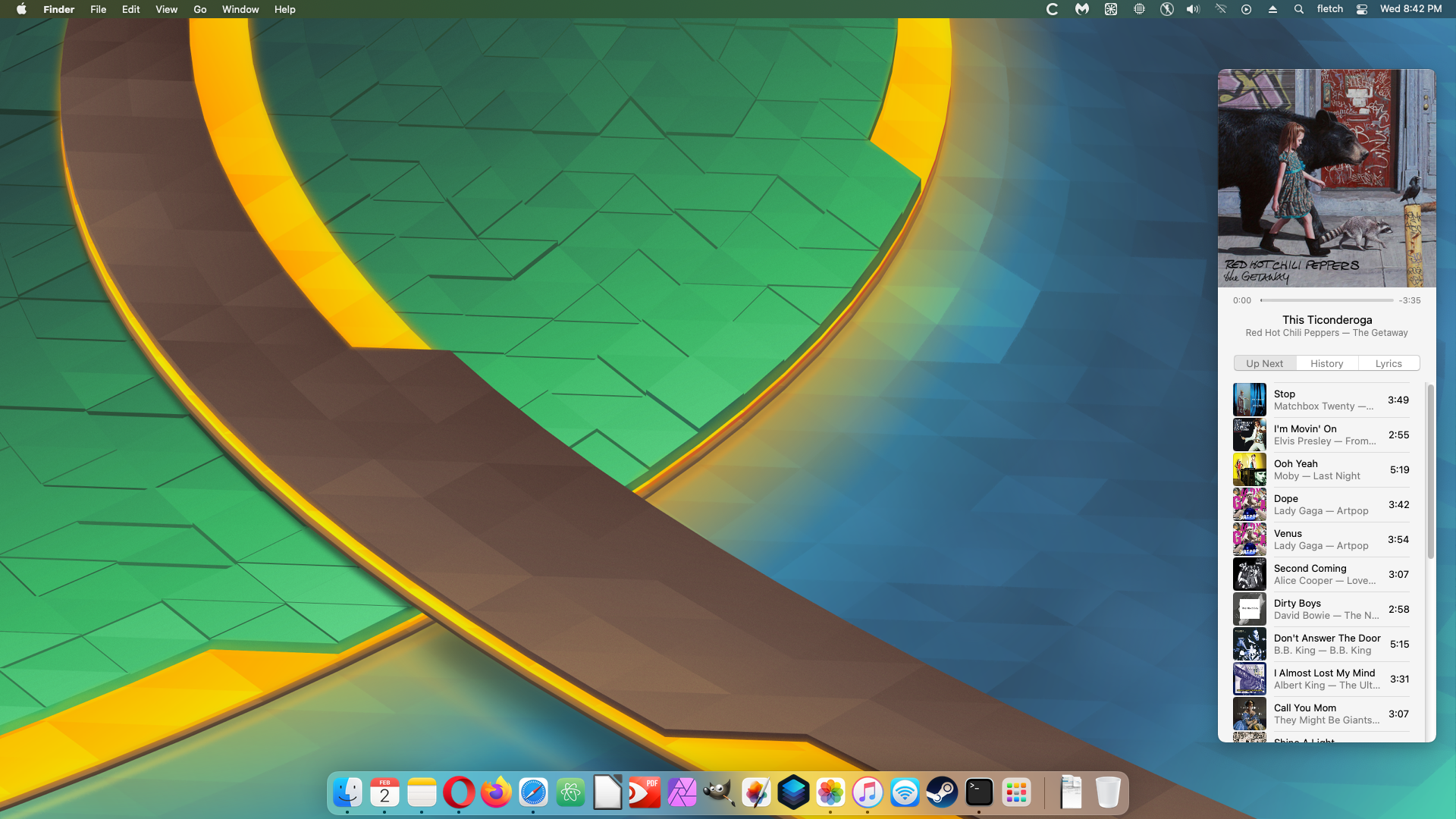Switch to the History tab

1326,363
